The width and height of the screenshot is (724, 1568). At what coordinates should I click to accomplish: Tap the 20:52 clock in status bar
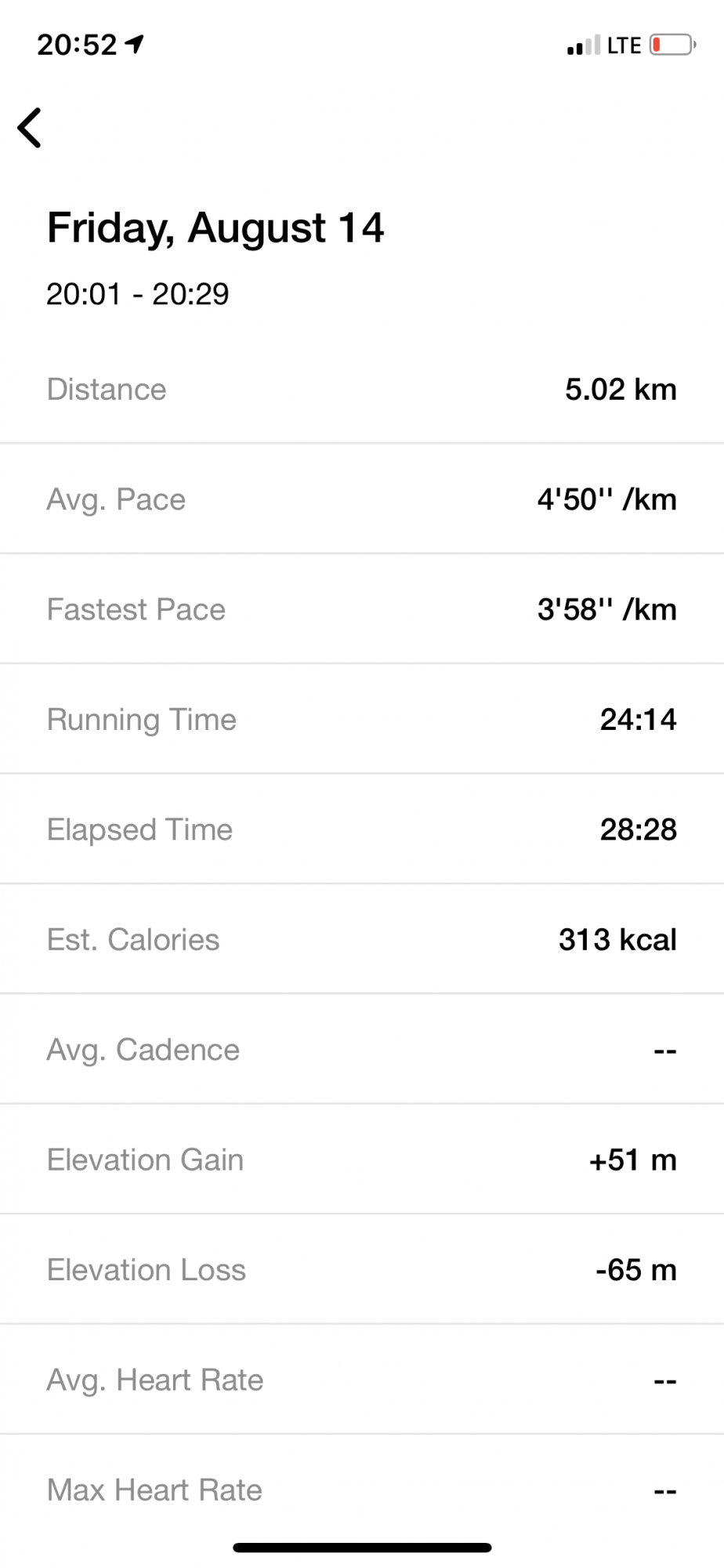tap(77, 45)
